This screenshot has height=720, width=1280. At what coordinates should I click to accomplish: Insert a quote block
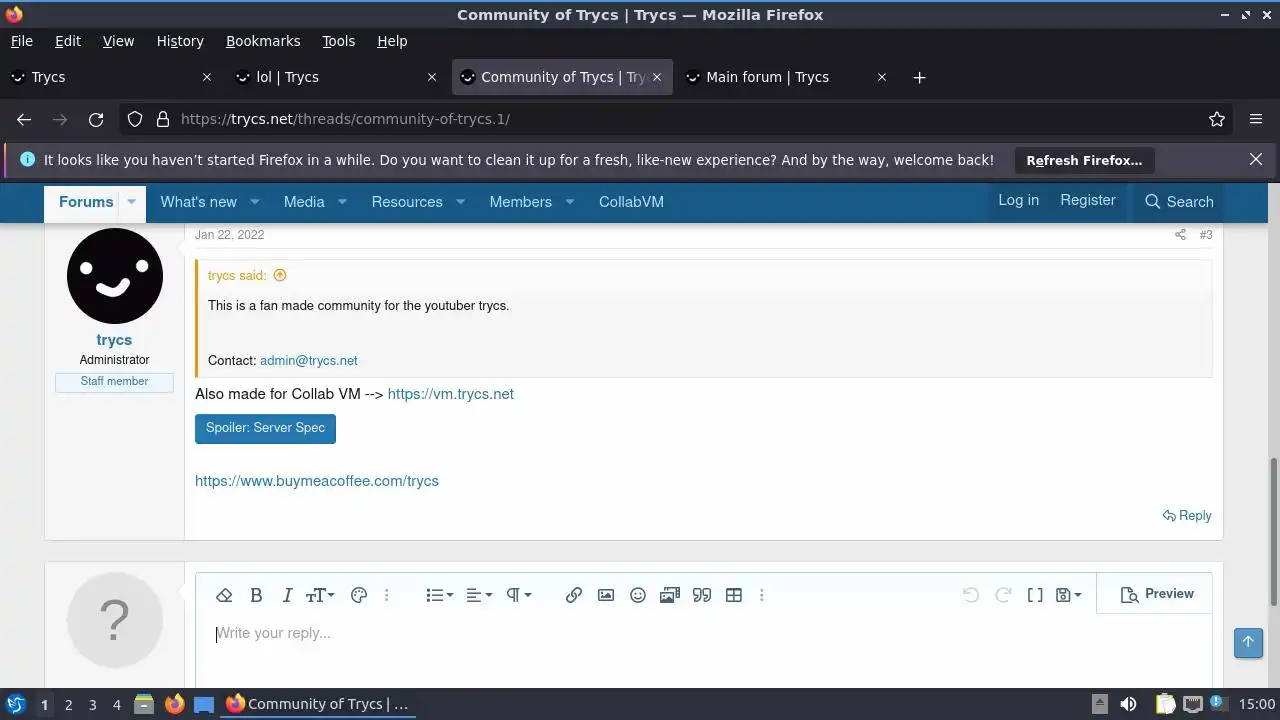702,595
